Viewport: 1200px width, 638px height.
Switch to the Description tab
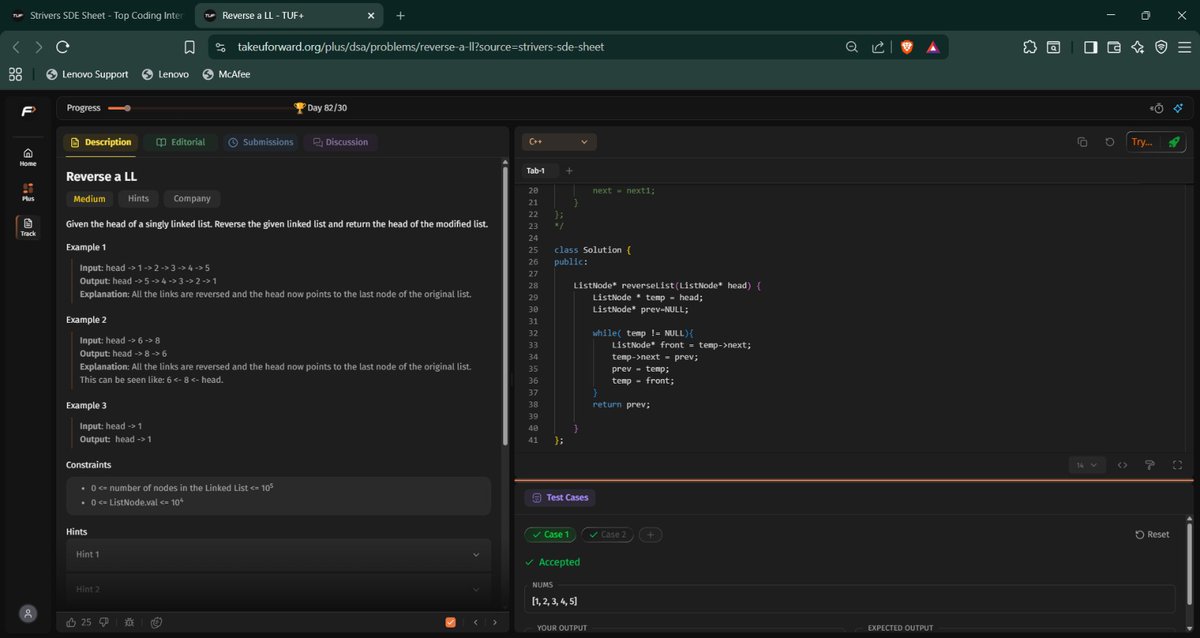point(100,142)
